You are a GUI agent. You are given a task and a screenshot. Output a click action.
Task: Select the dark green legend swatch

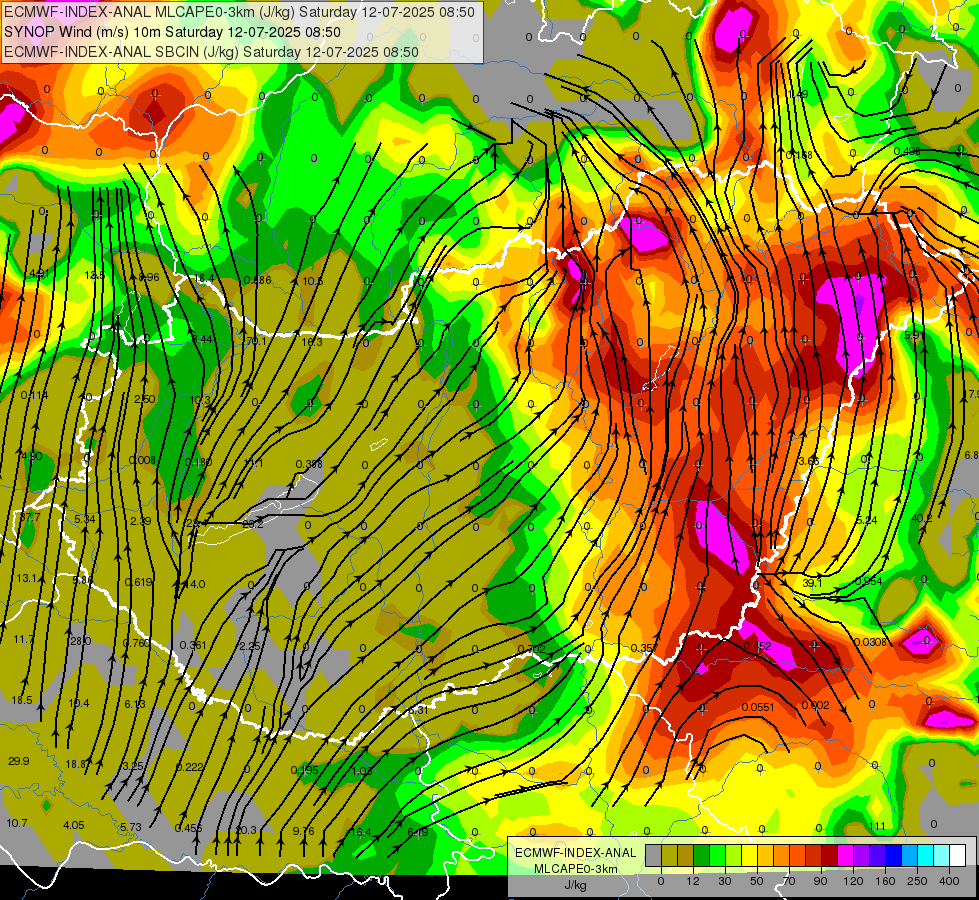(701, 855)
